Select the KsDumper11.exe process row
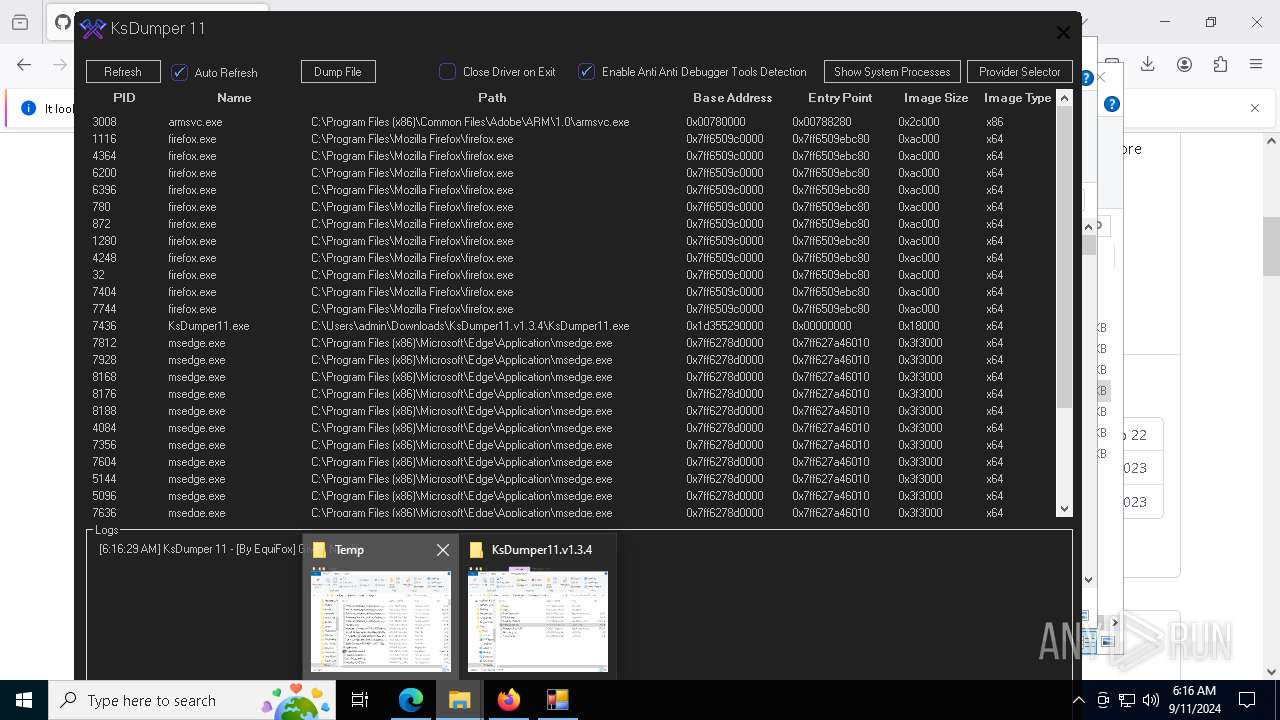 tap(570, 326)
